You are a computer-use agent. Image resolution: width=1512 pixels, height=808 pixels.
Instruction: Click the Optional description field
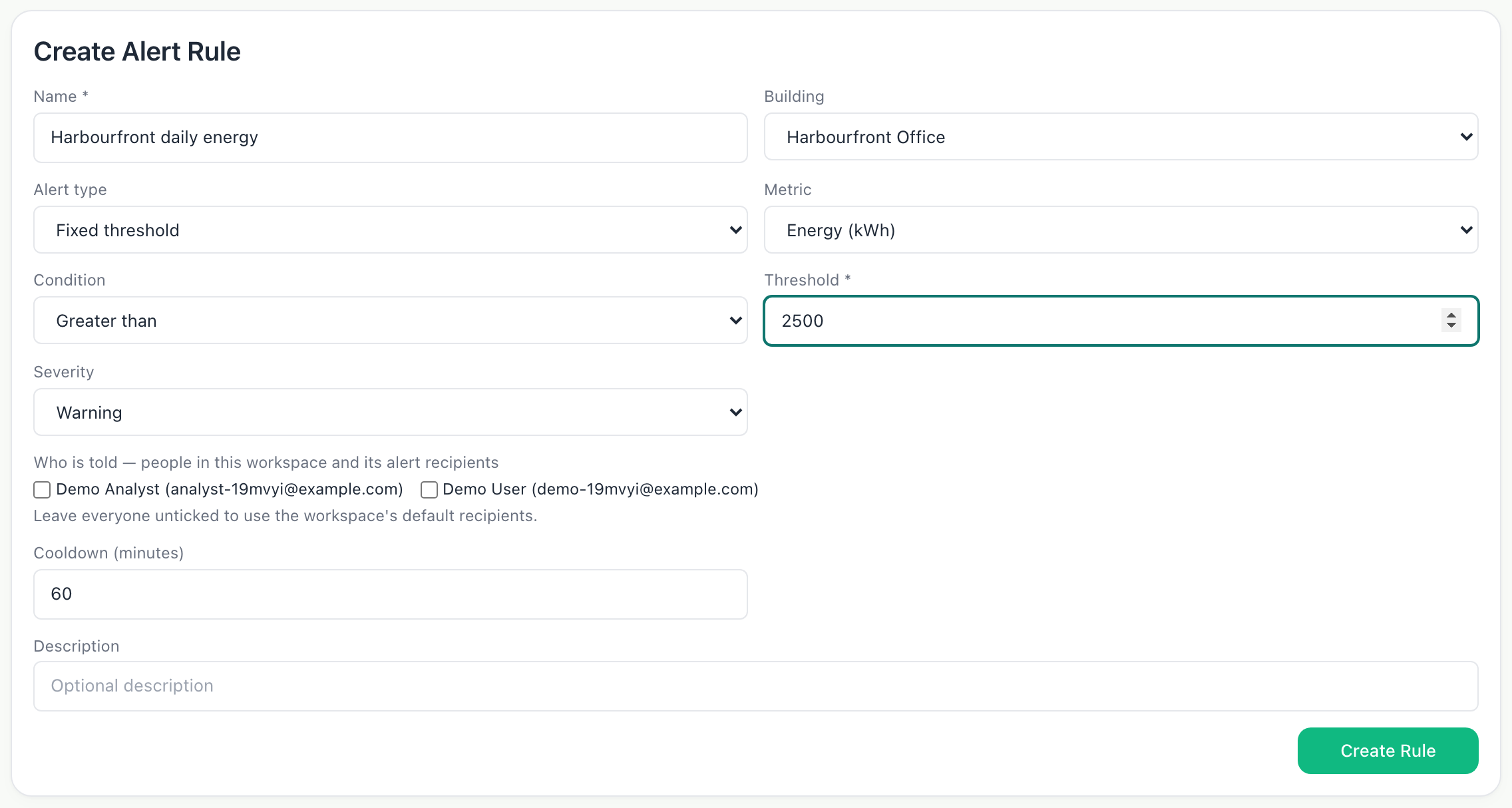tap(756, 686)
